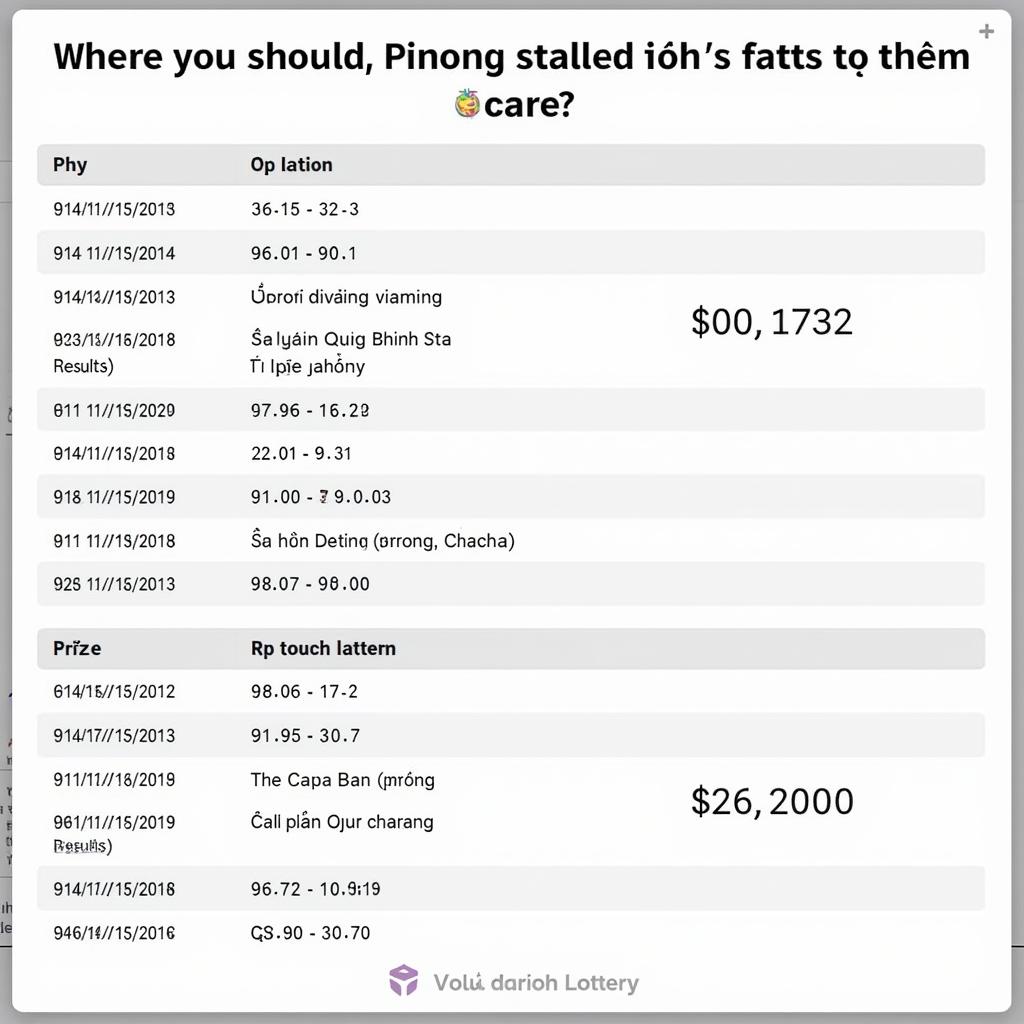Click the Prize section header
The width and height of the screenshot is (1024, 1024).
coord(77,648)
